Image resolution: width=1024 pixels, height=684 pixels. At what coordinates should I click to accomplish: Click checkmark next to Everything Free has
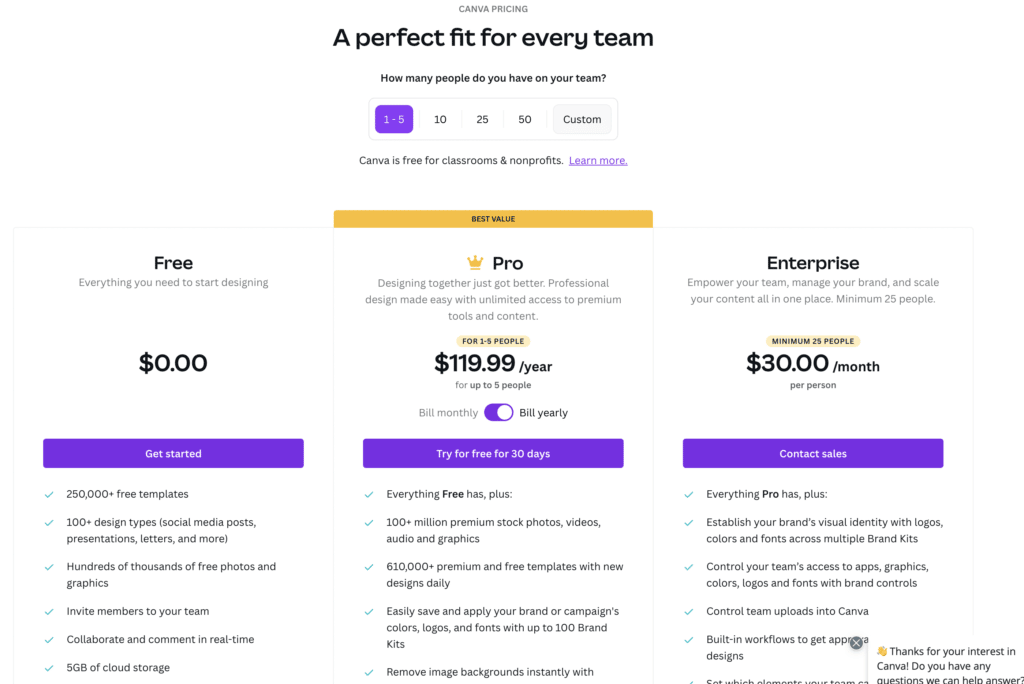pyautogui.click(x=369, y=495)
